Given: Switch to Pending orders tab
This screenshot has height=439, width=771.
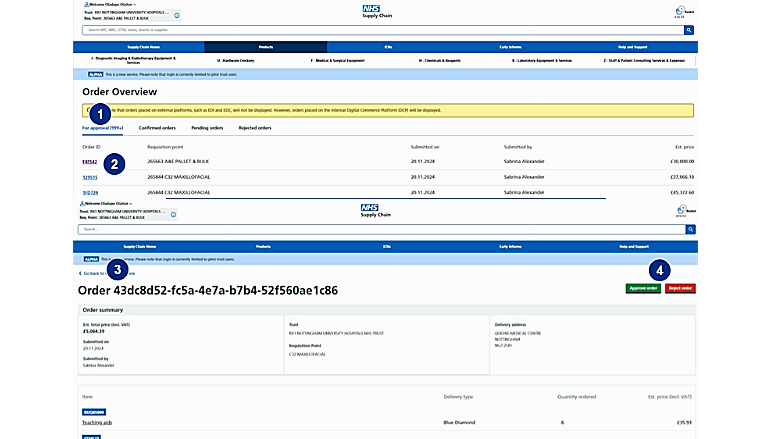Looking at the screenshot, I should [x=207, y=128].
